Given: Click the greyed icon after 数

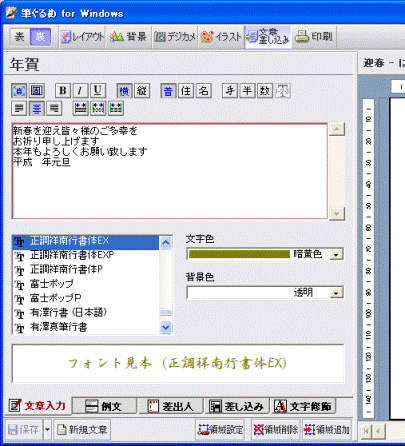Looking at the screenshot, I should (282, 91).
